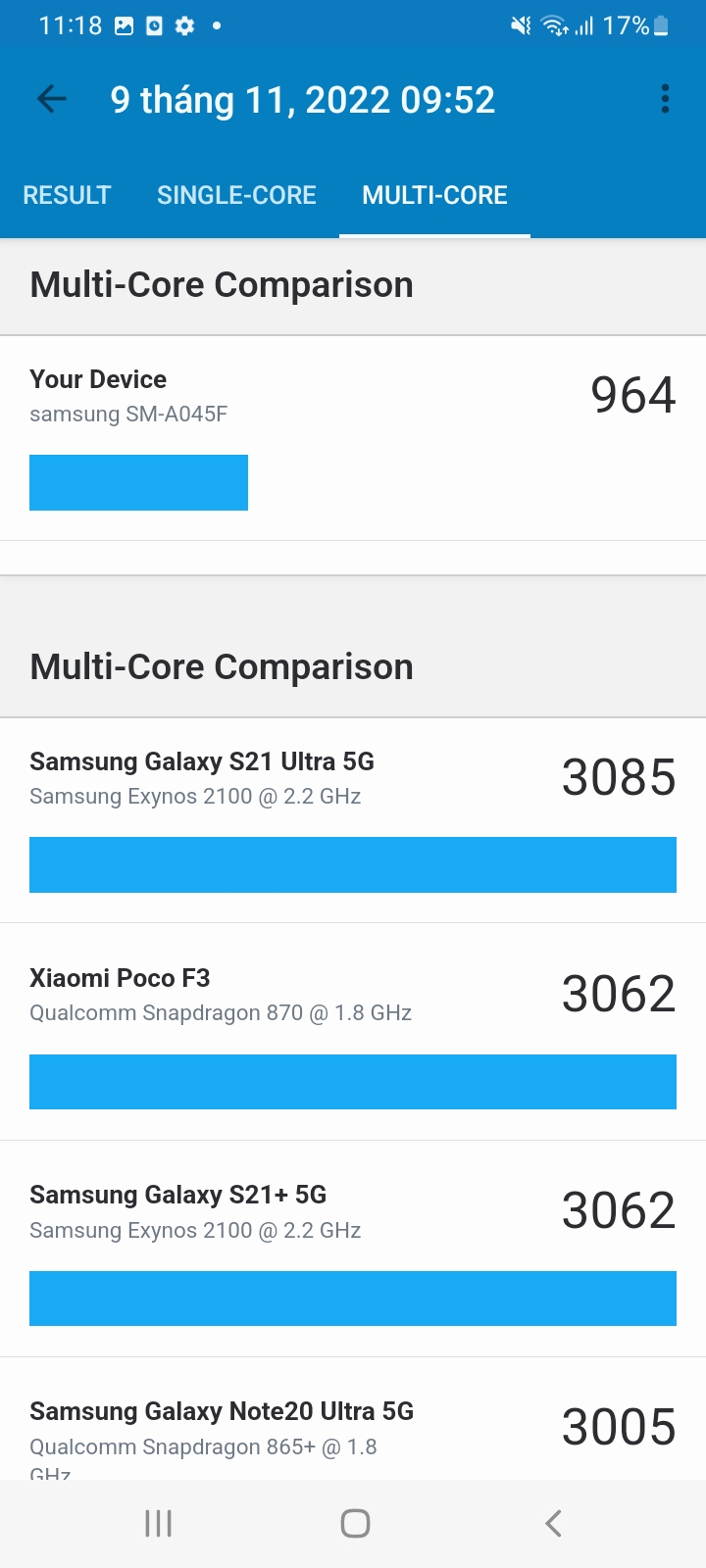Switch to the SINGLE-CORE tab
Viewport: 706px width, 1568px height.
[x=236, y=195]
